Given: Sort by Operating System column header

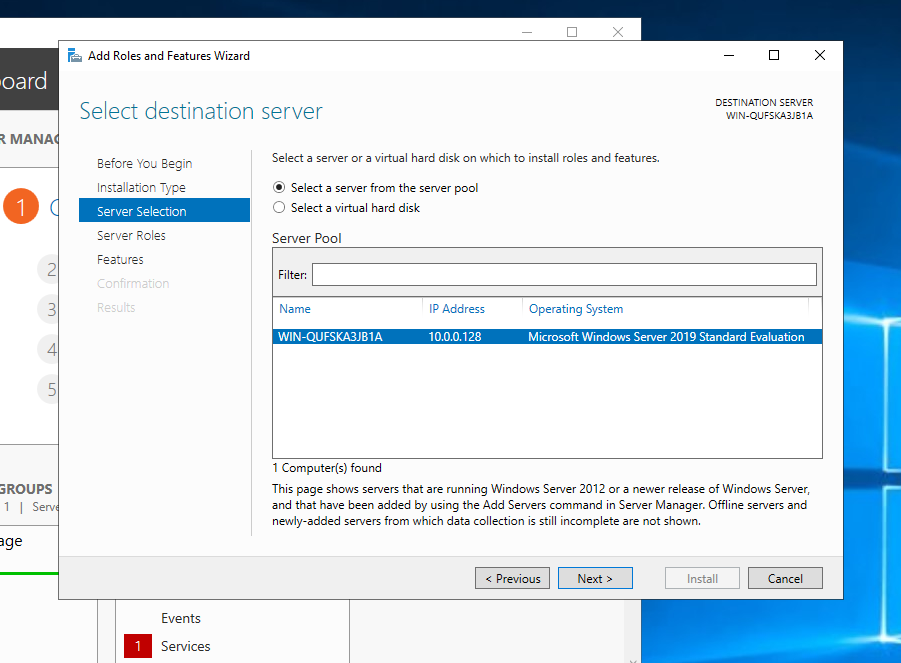Looking at the screenshot, I should (576, 309).
